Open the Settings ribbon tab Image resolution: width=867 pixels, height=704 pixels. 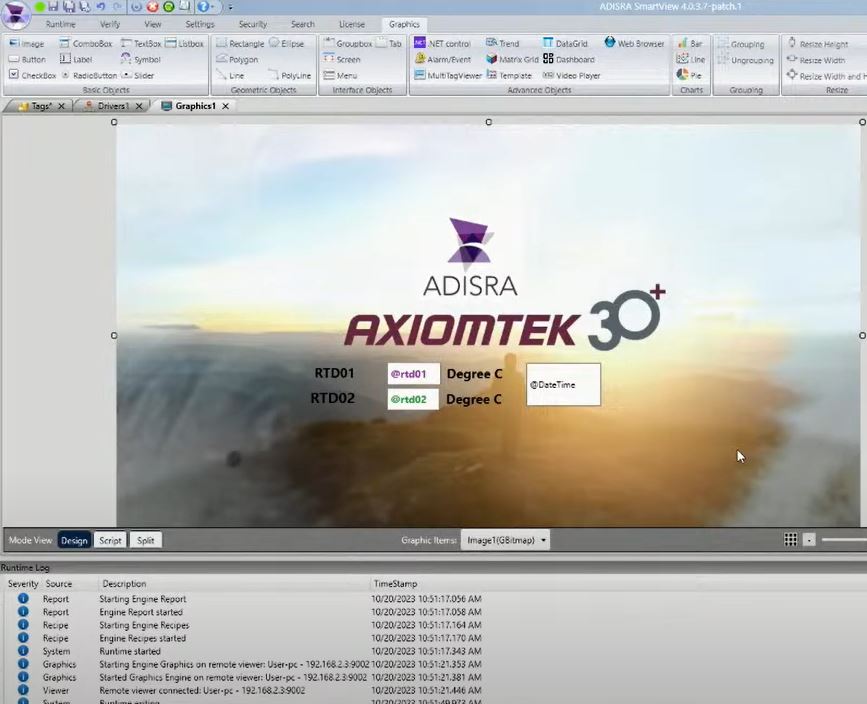tap(200, 24)
